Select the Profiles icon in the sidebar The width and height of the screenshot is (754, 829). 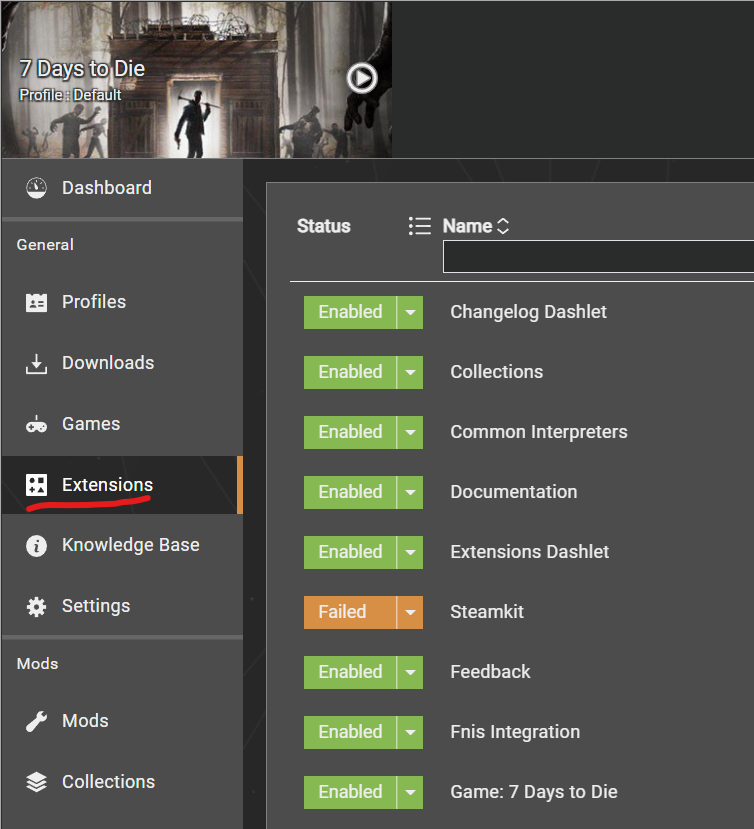pos(36,302)
